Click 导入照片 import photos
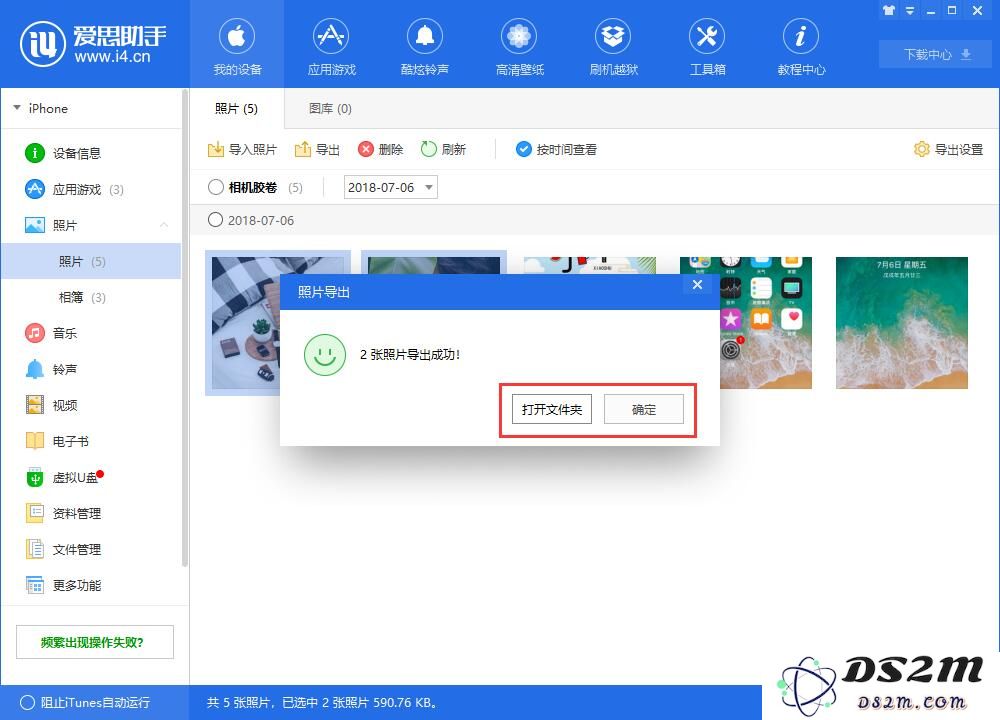Screen dimensions: 1000x720 tap(242, 149)
